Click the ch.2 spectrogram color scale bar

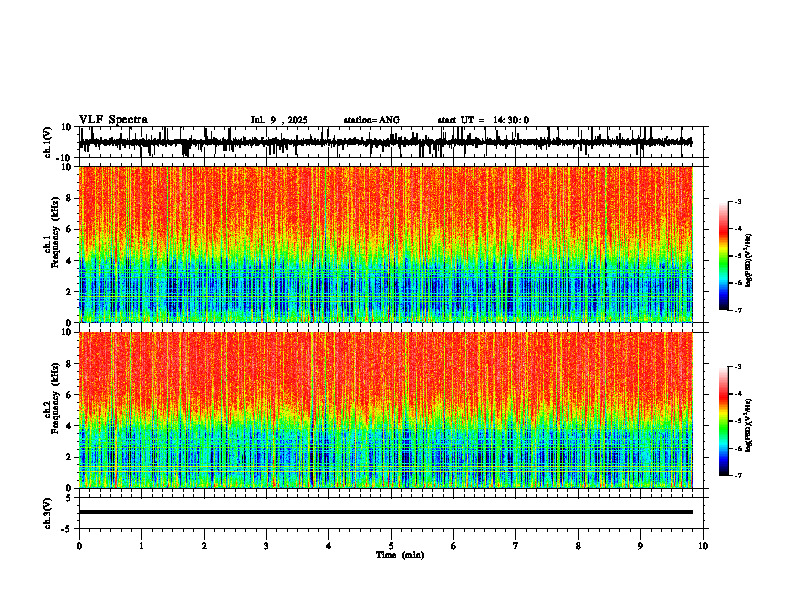pos(724,421)
